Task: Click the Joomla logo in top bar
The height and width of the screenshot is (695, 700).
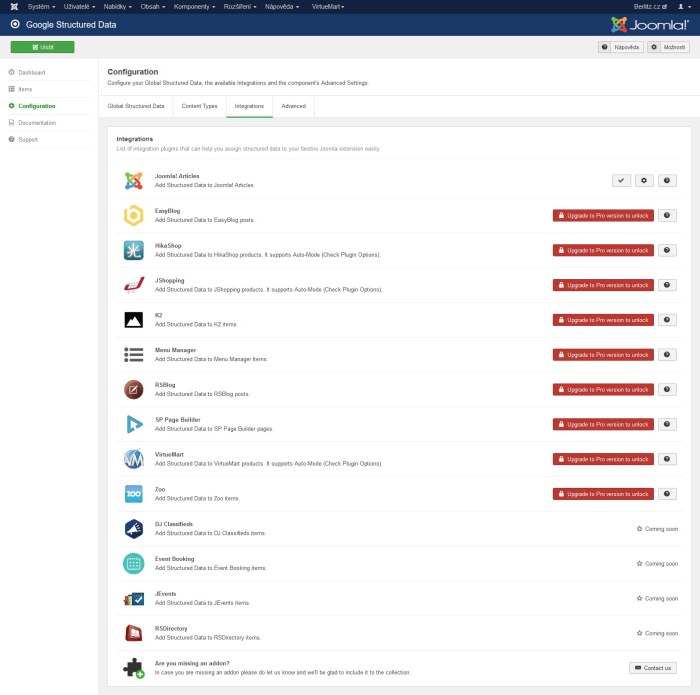Action: click(13, 6)
